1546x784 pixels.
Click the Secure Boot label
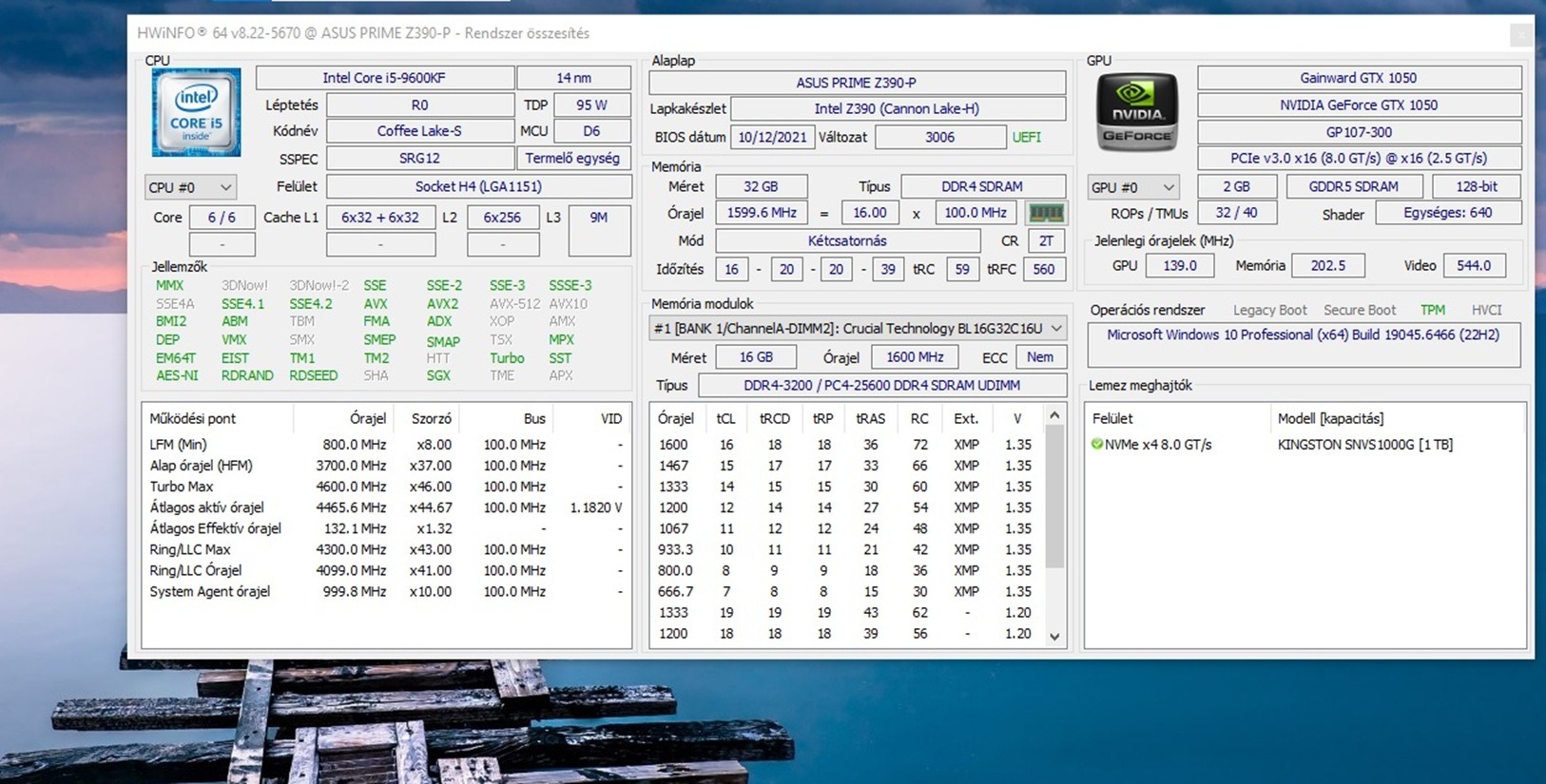pyautogui.click(x=1360, y=310)
